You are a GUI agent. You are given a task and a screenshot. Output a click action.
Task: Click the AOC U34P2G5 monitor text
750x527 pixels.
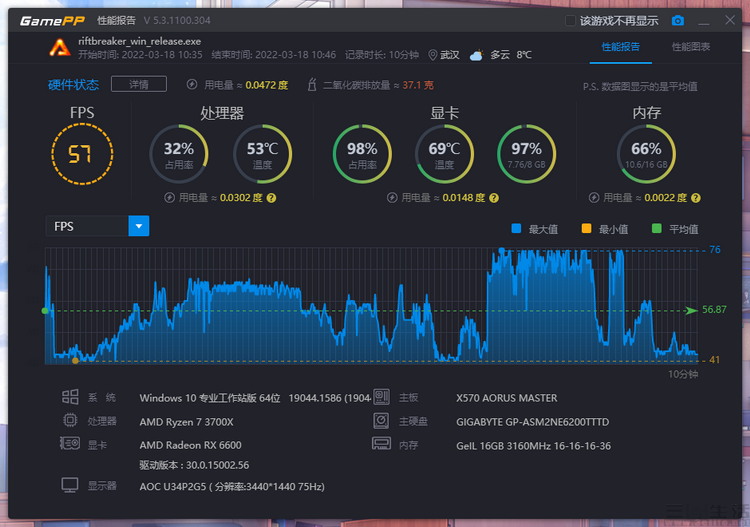point(232,487)
